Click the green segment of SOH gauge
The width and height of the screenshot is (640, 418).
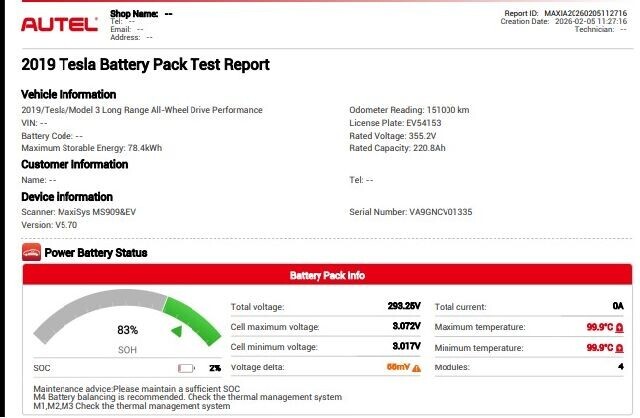192,320
